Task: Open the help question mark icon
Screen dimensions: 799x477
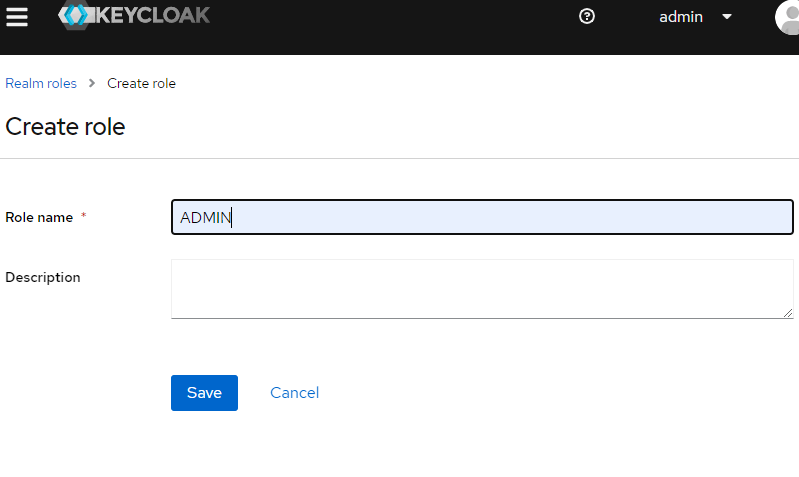Action: (587, 16)
